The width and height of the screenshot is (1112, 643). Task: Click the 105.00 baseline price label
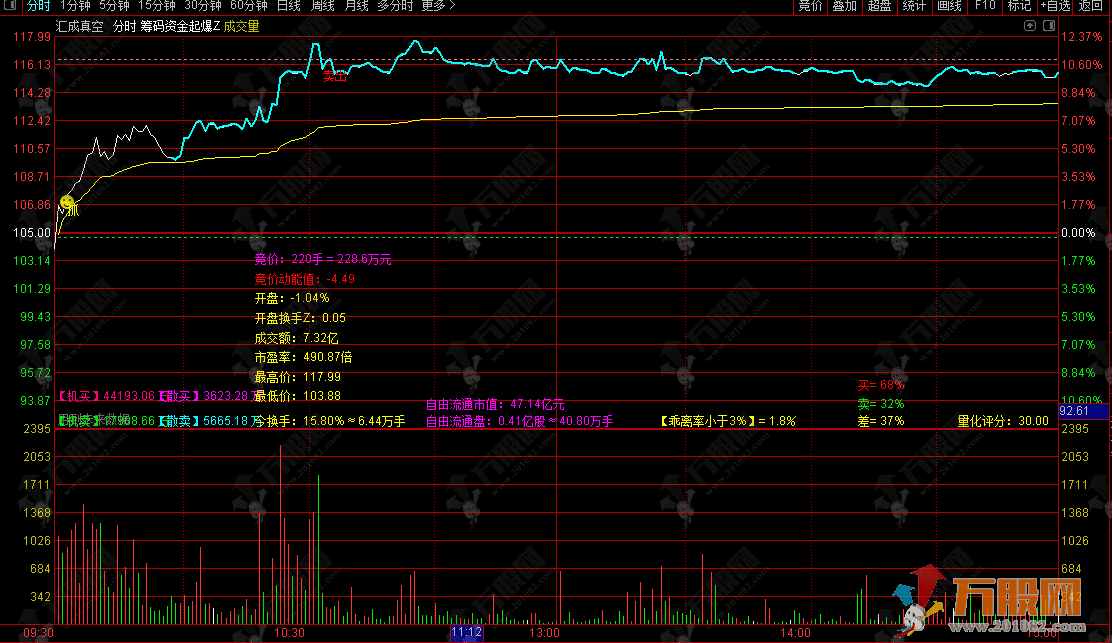[x=32, y=233]
